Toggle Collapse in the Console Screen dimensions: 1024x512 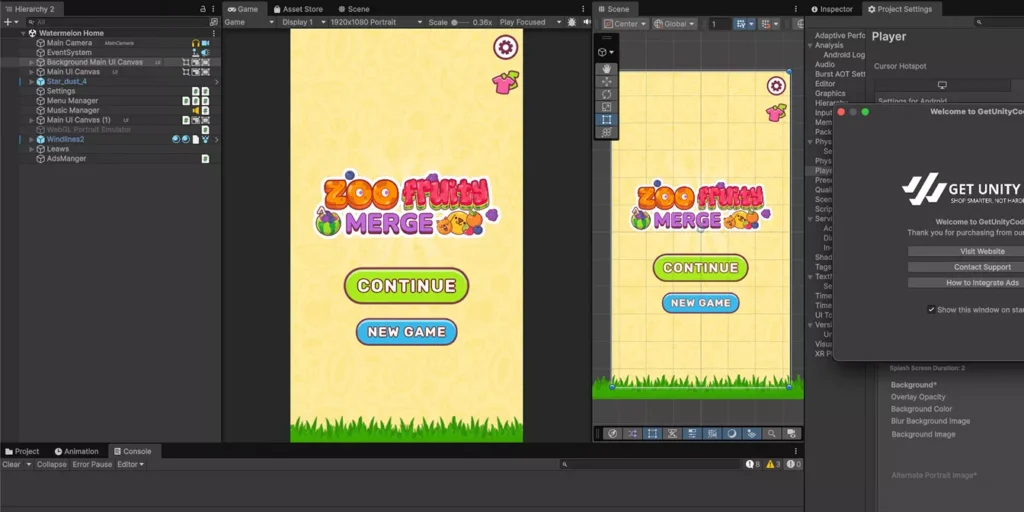pos(52,464)
